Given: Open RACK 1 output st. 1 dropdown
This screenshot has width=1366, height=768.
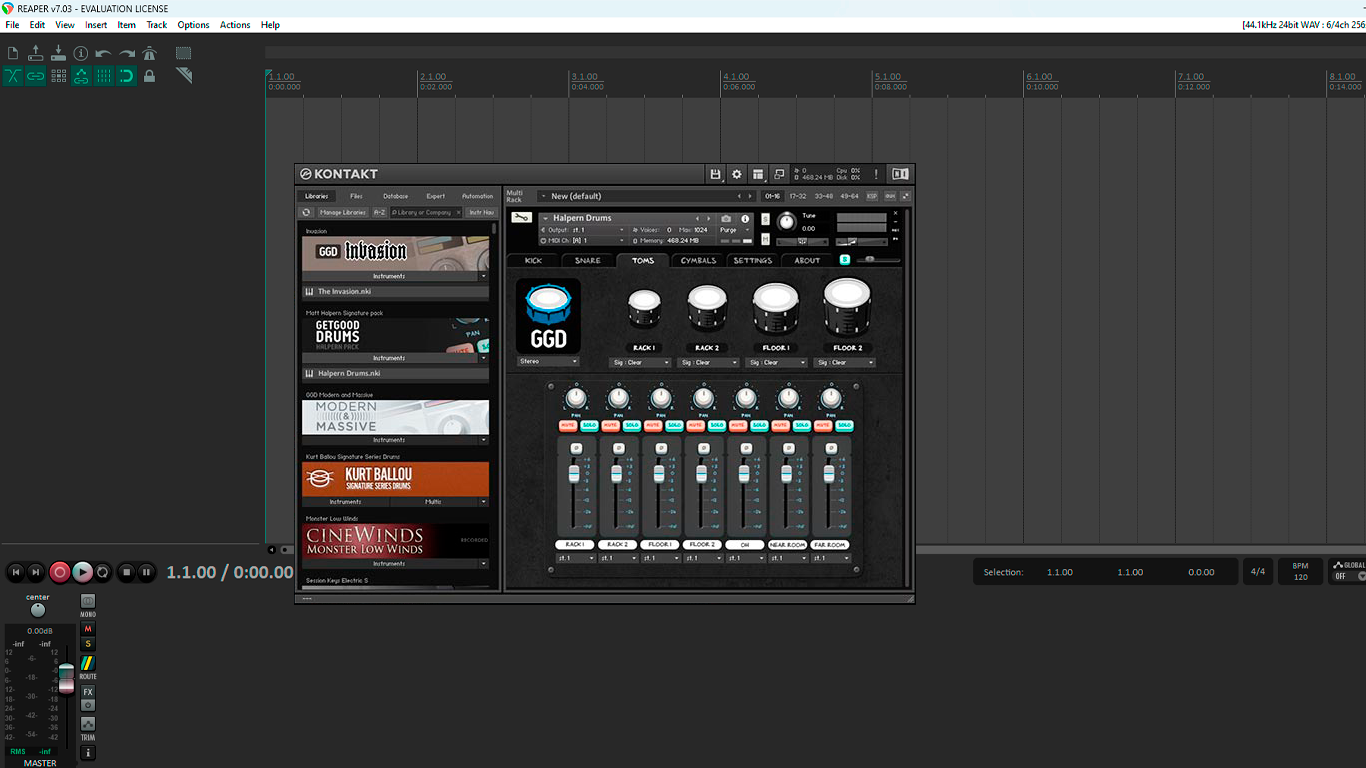Looking at the screenshot, I should [x=576, y=558].
